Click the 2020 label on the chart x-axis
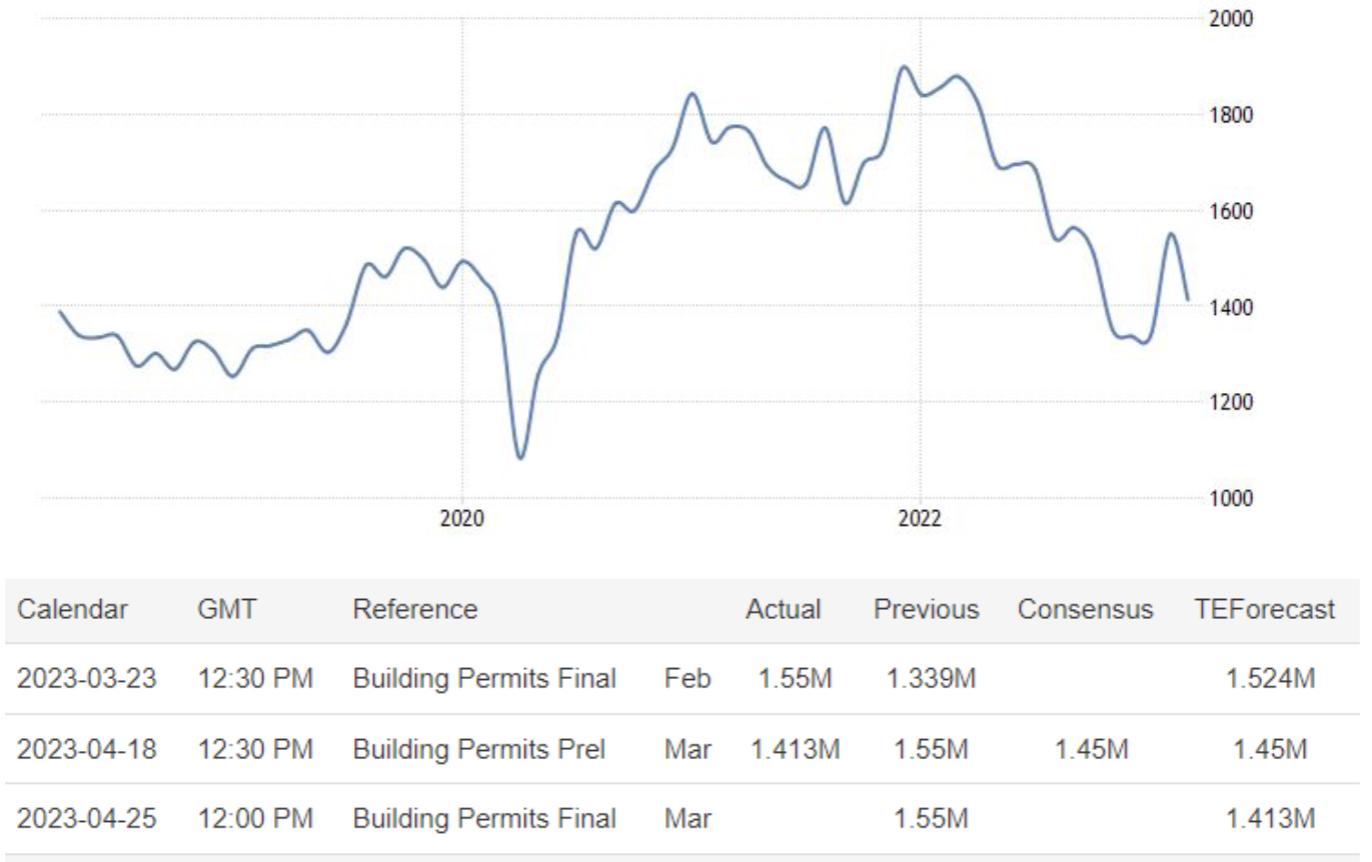 tap(462, 519)
